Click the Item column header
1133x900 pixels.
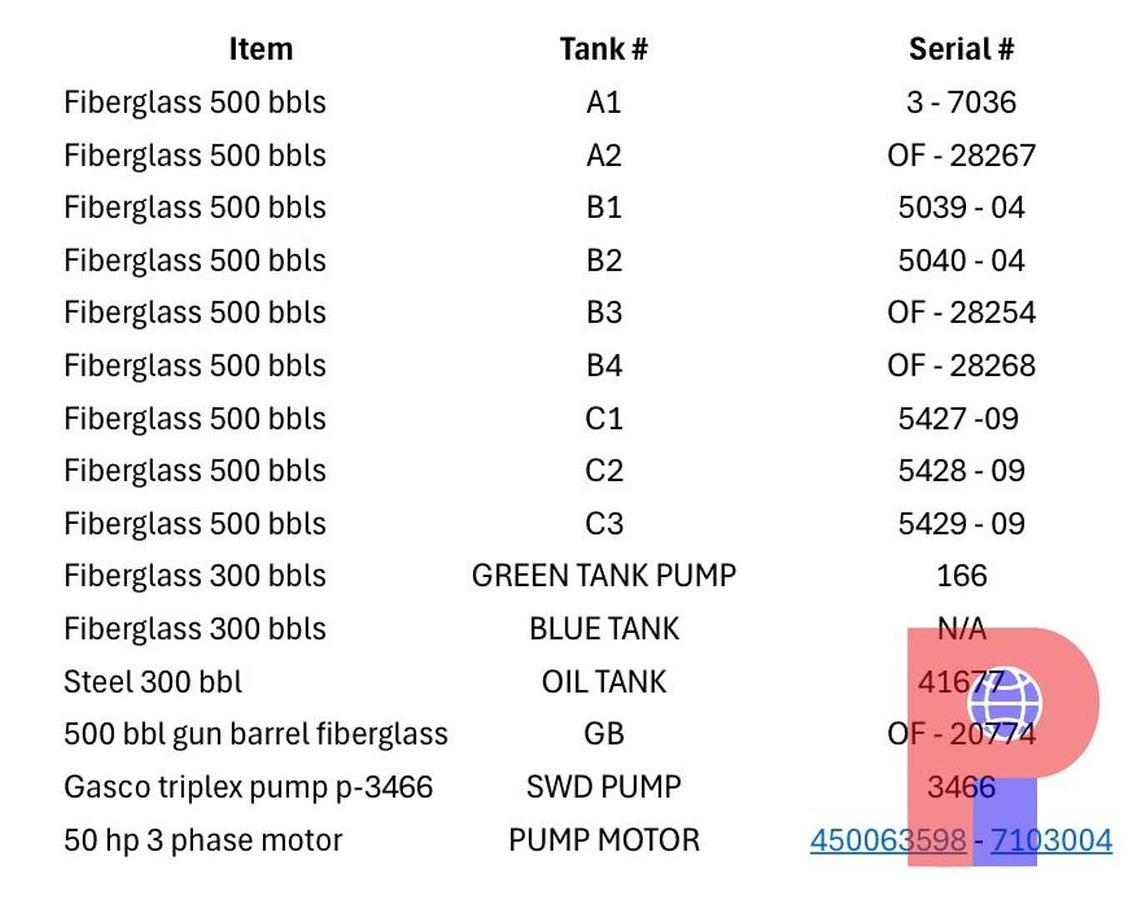(x=260, y=49)
